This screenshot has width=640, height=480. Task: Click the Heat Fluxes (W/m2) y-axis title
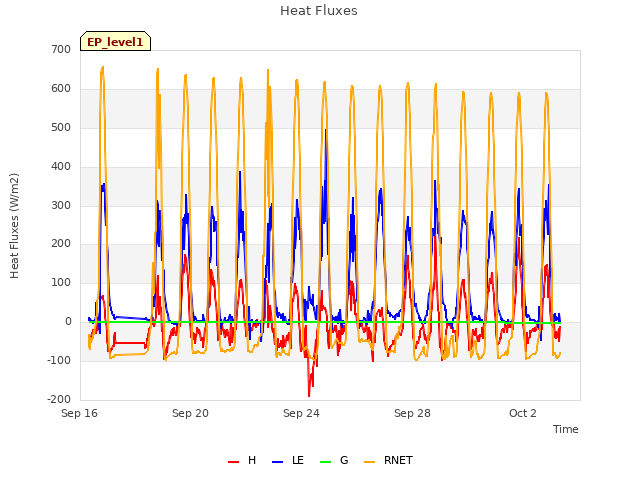click(x=14, y=226)
